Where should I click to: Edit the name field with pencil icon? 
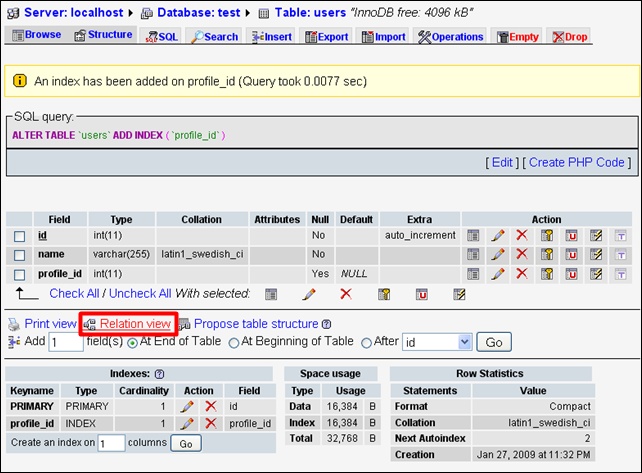497,254
